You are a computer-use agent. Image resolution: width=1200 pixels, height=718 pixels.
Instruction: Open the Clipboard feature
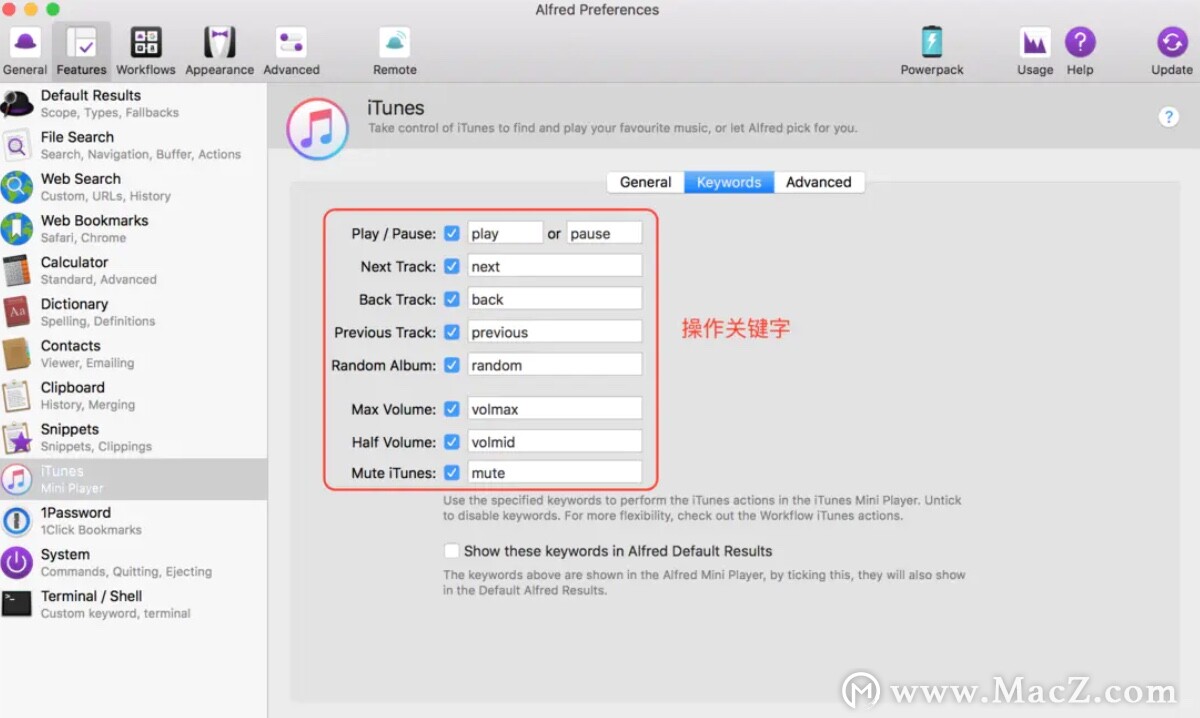click(134, 396)
